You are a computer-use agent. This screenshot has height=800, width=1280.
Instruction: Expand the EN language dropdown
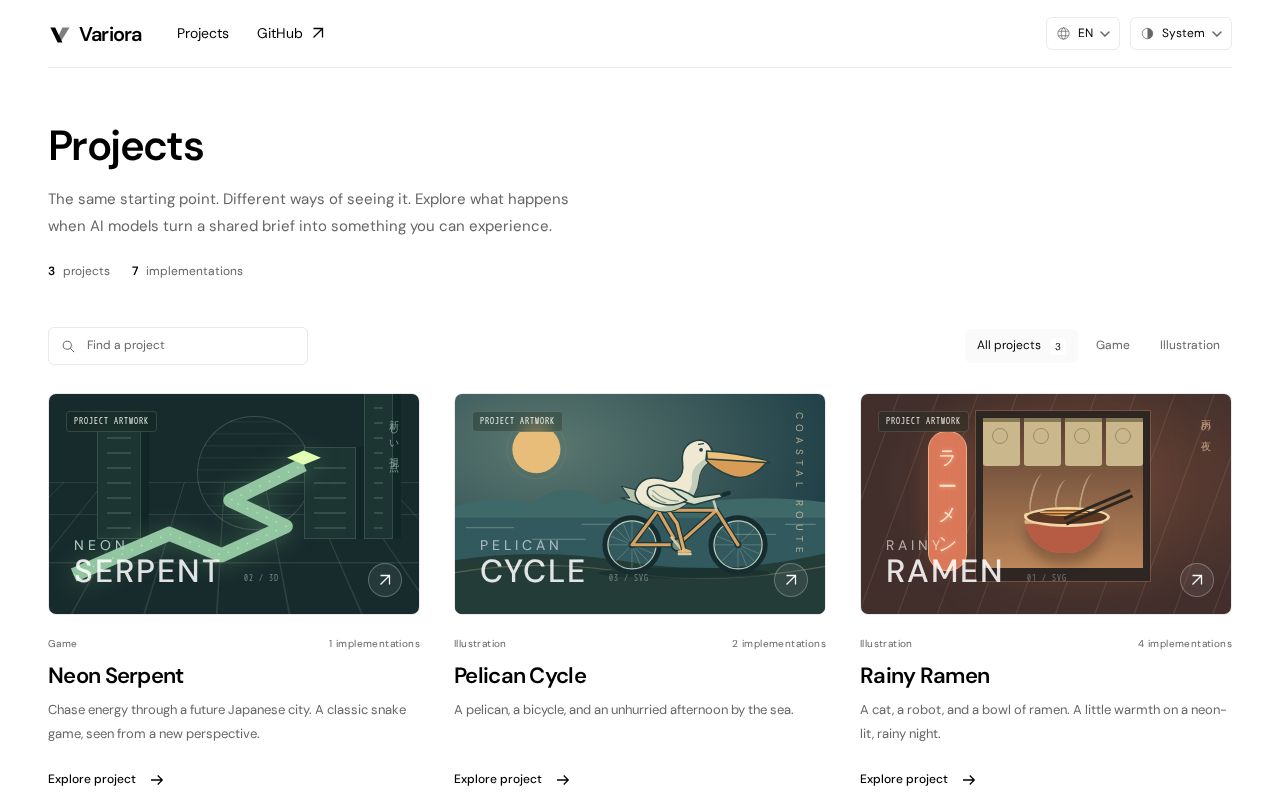tap(1083, 33)
